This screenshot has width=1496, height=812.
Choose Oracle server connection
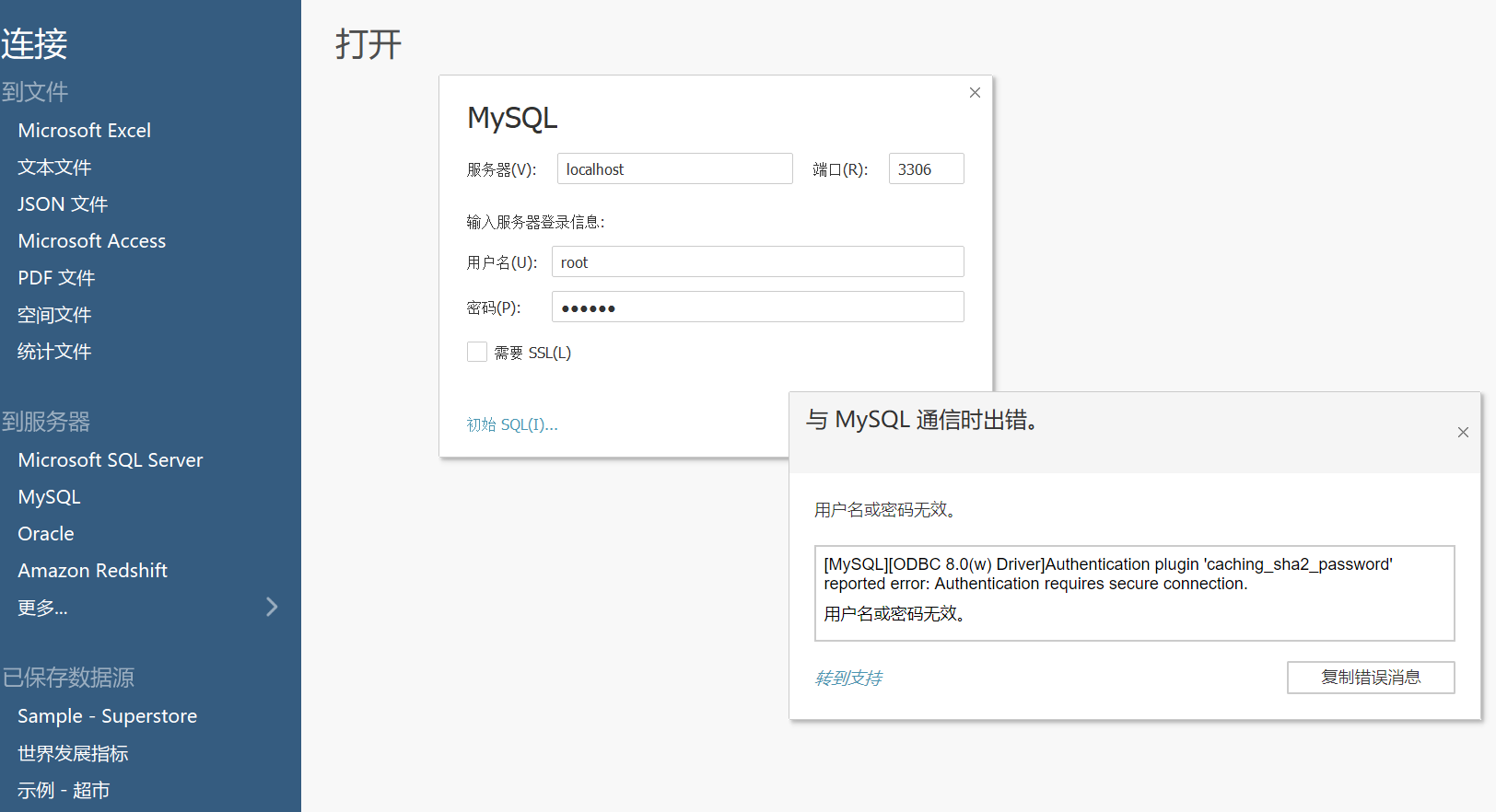click(46, 534)
